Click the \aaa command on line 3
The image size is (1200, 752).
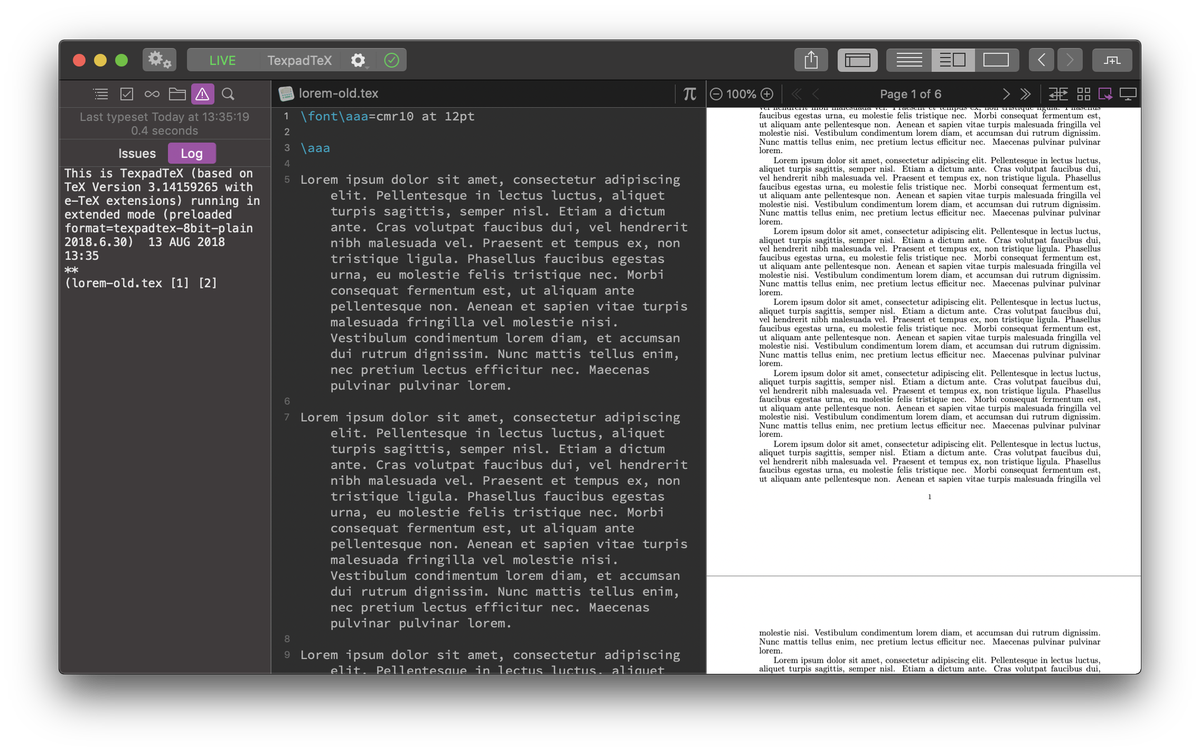click(x=315, y=148)
